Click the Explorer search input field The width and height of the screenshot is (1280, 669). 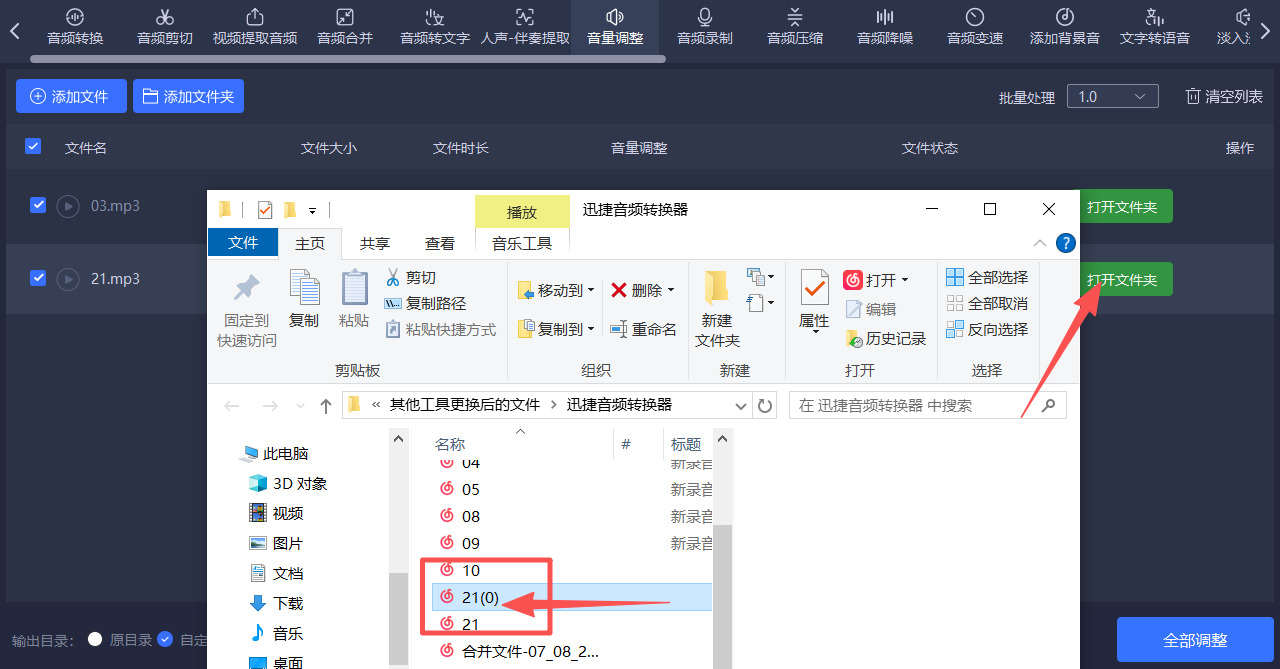coord(927,405)
